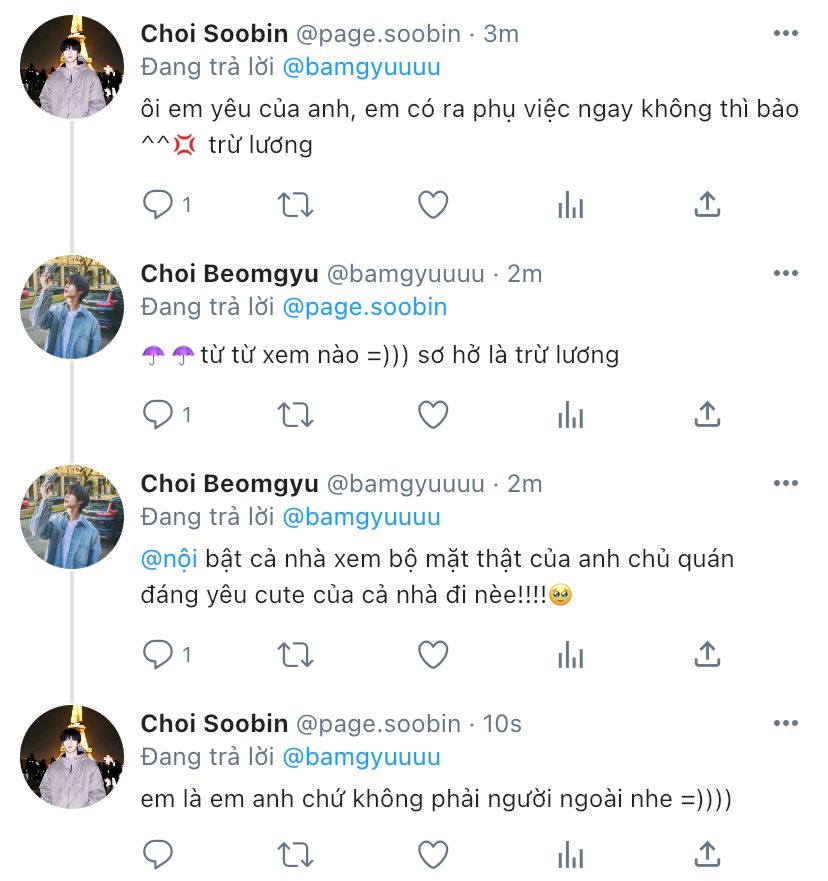The width and height of the screenshot is (828, 881).
Task: Reply to Beomgyu's tweet mentioning @nội
Action: point(158,654)
